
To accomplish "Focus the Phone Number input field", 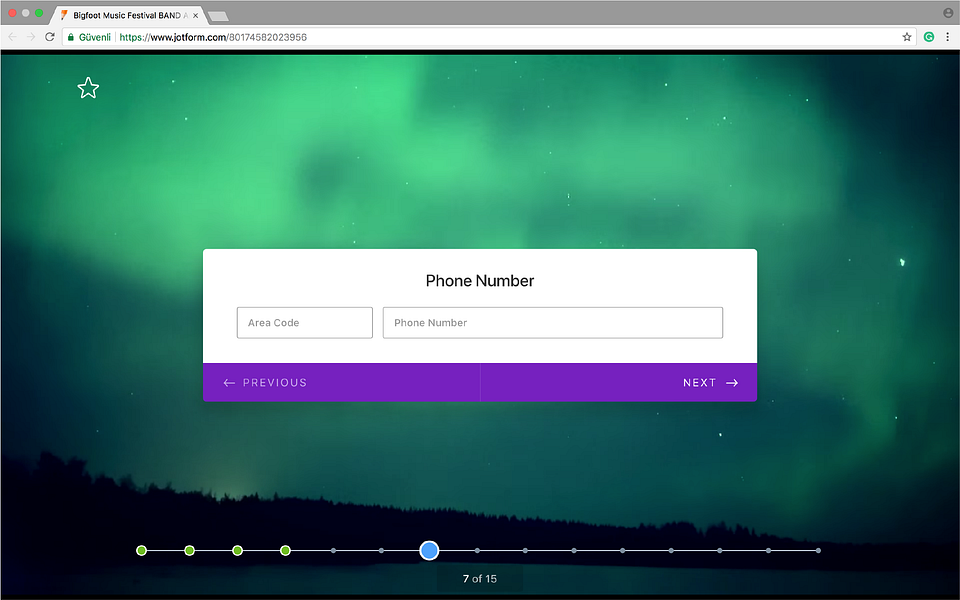I will coord(553,323).
